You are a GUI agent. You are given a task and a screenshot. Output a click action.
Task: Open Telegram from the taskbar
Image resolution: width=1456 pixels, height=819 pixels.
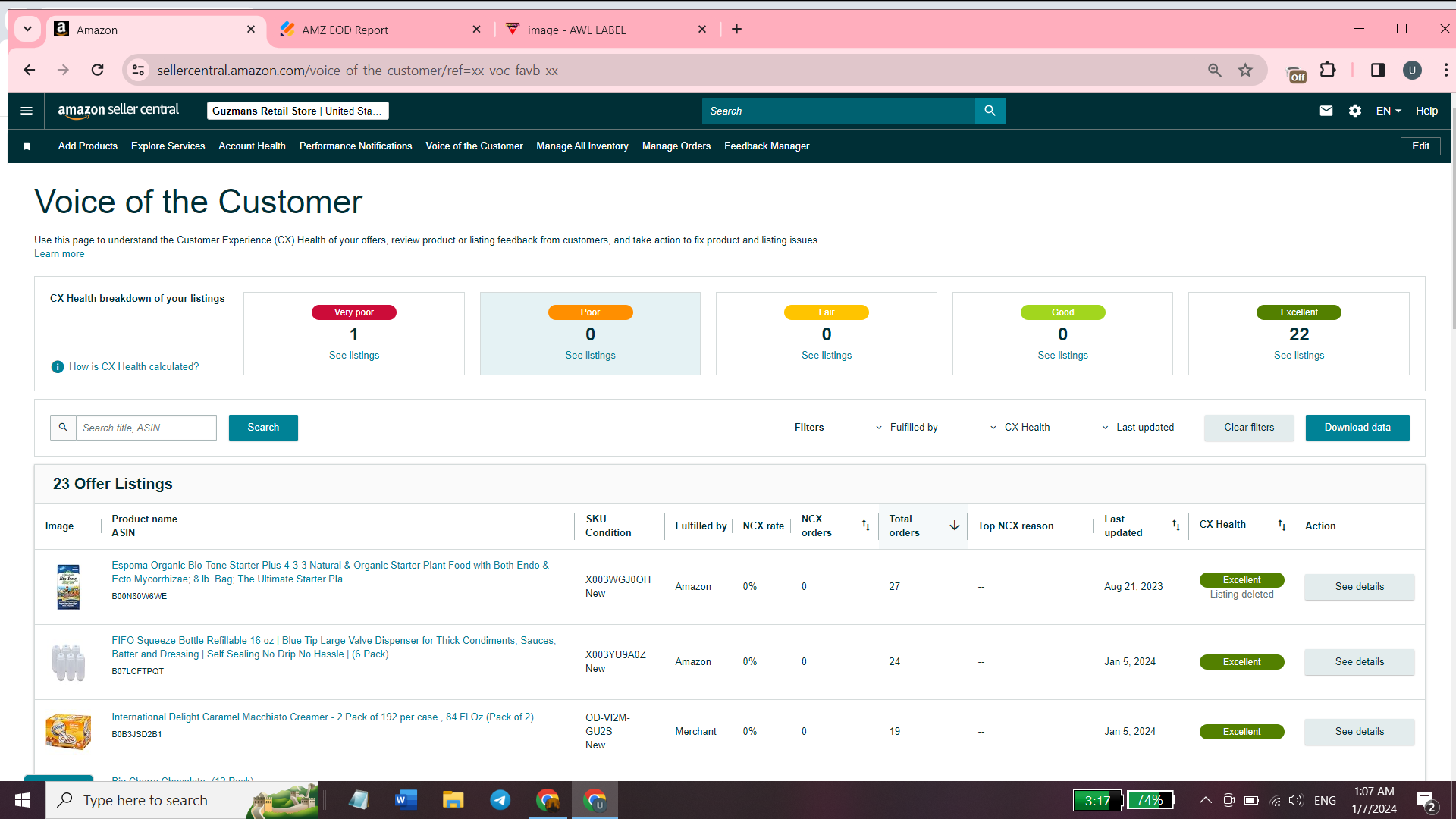500,800
